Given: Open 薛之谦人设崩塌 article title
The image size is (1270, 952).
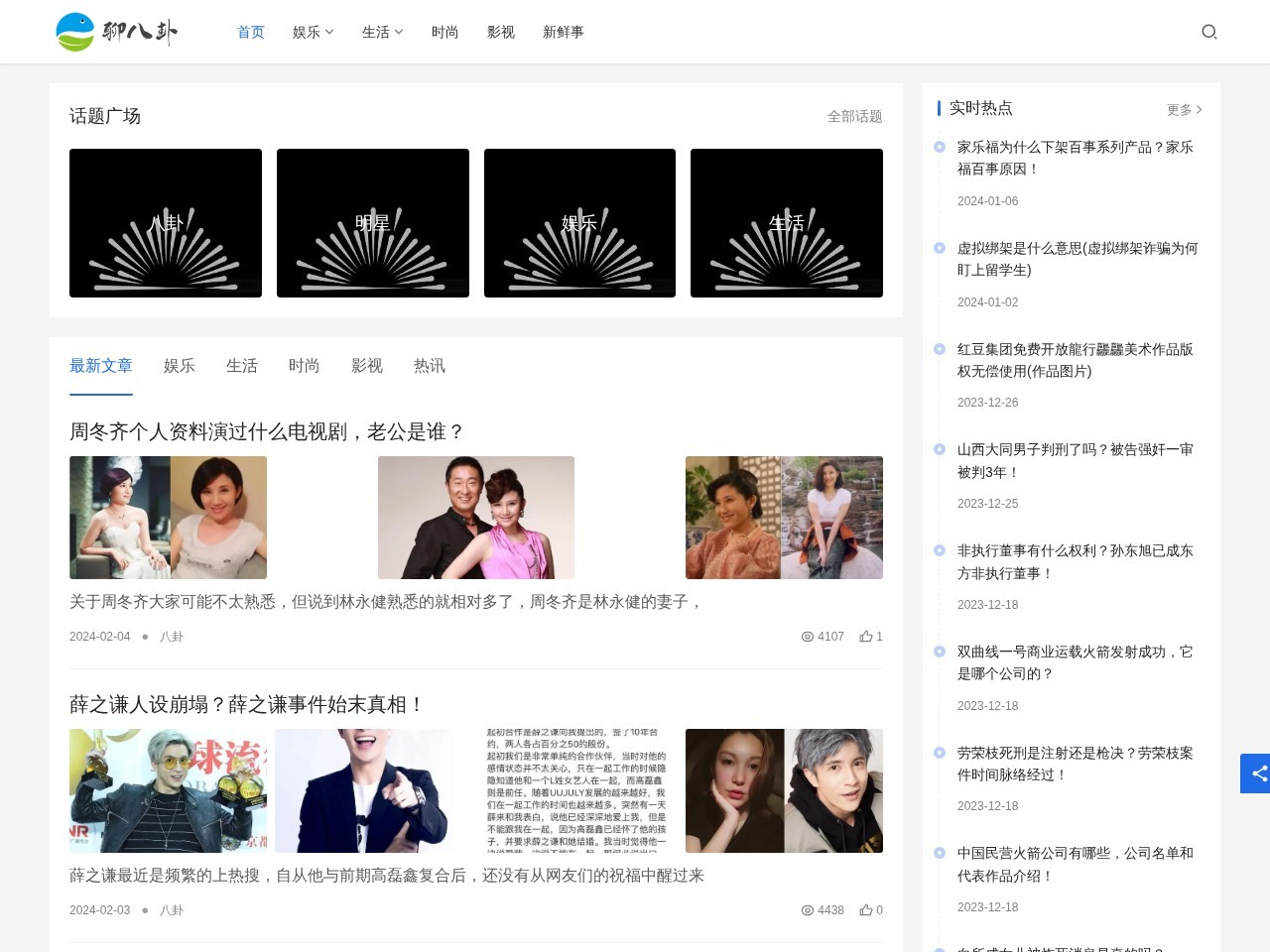Looking at the screenshot, I should 244,704.
